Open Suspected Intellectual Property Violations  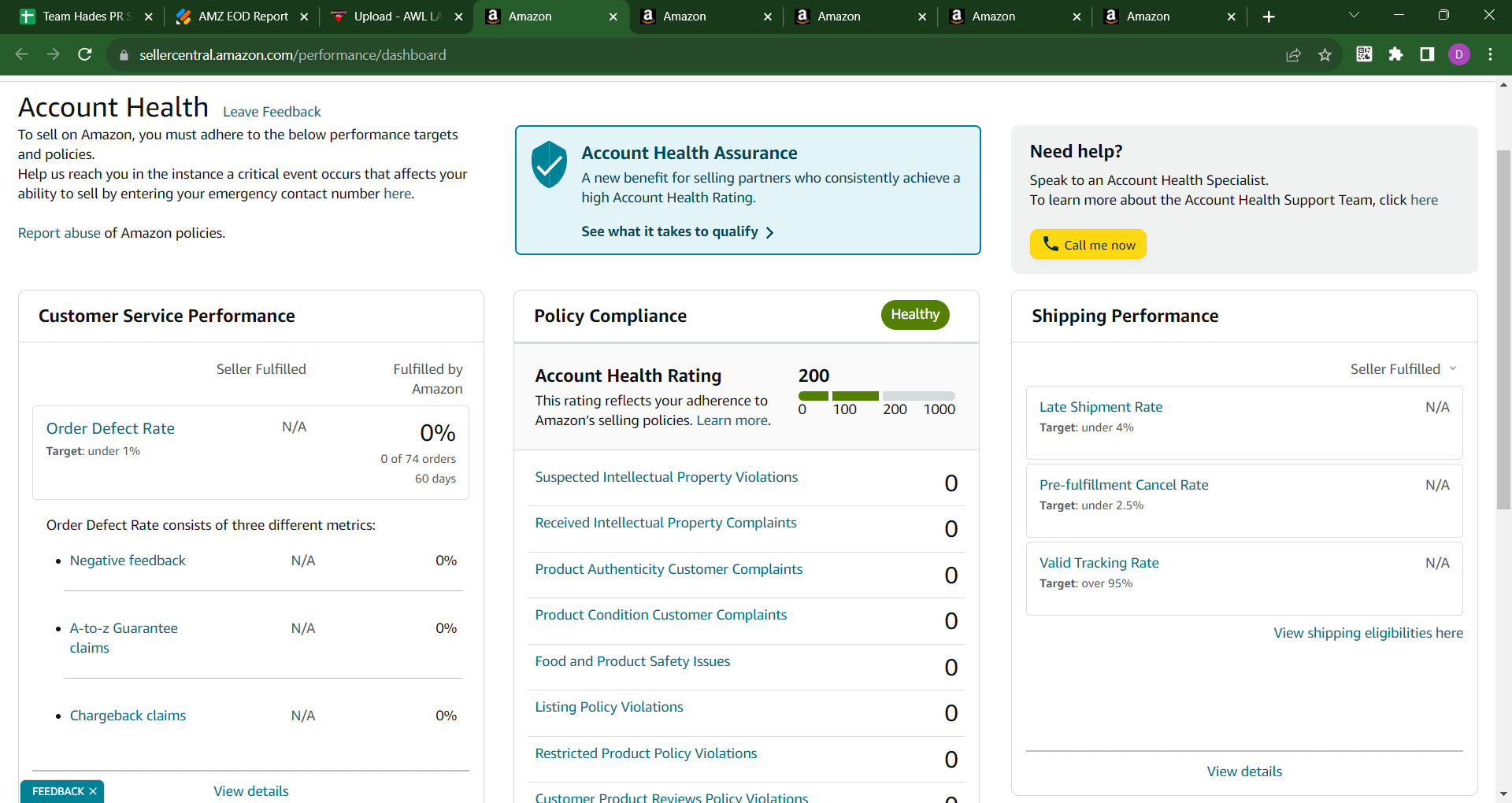pyautogui.click(x=666, y=477)
